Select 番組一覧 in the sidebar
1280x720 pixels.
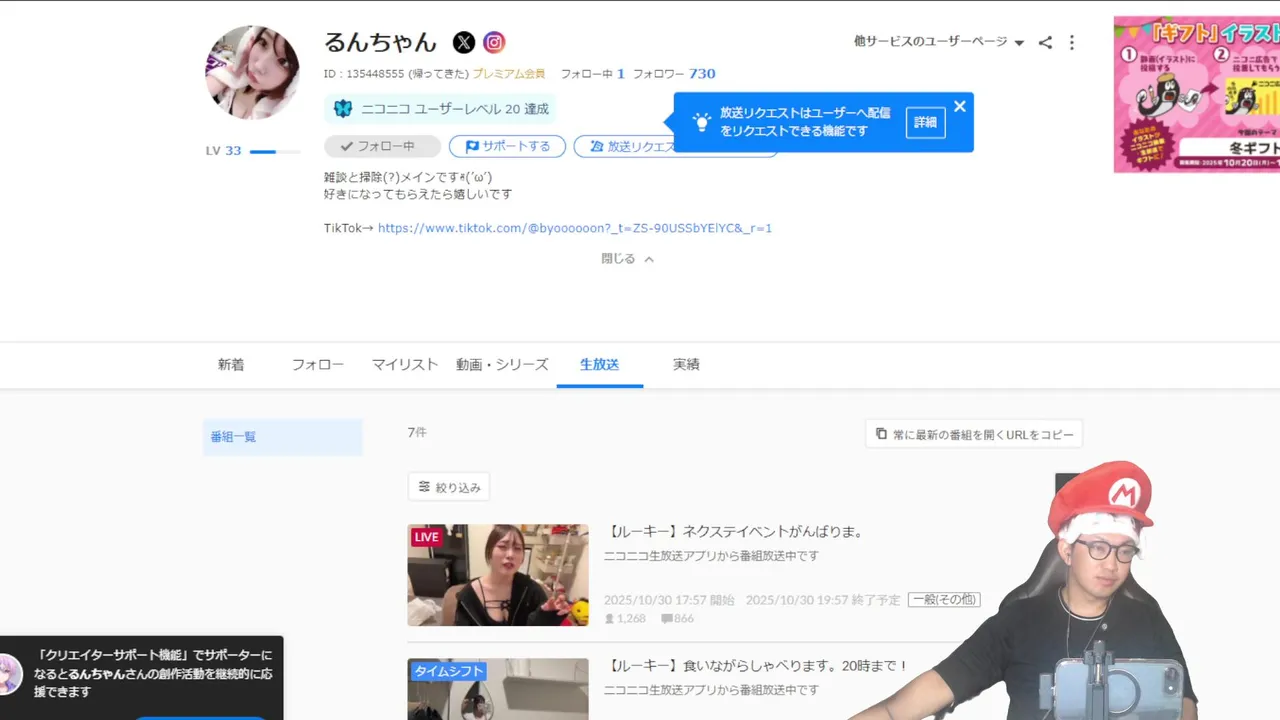pyautogui.click(x=282, y=437)
